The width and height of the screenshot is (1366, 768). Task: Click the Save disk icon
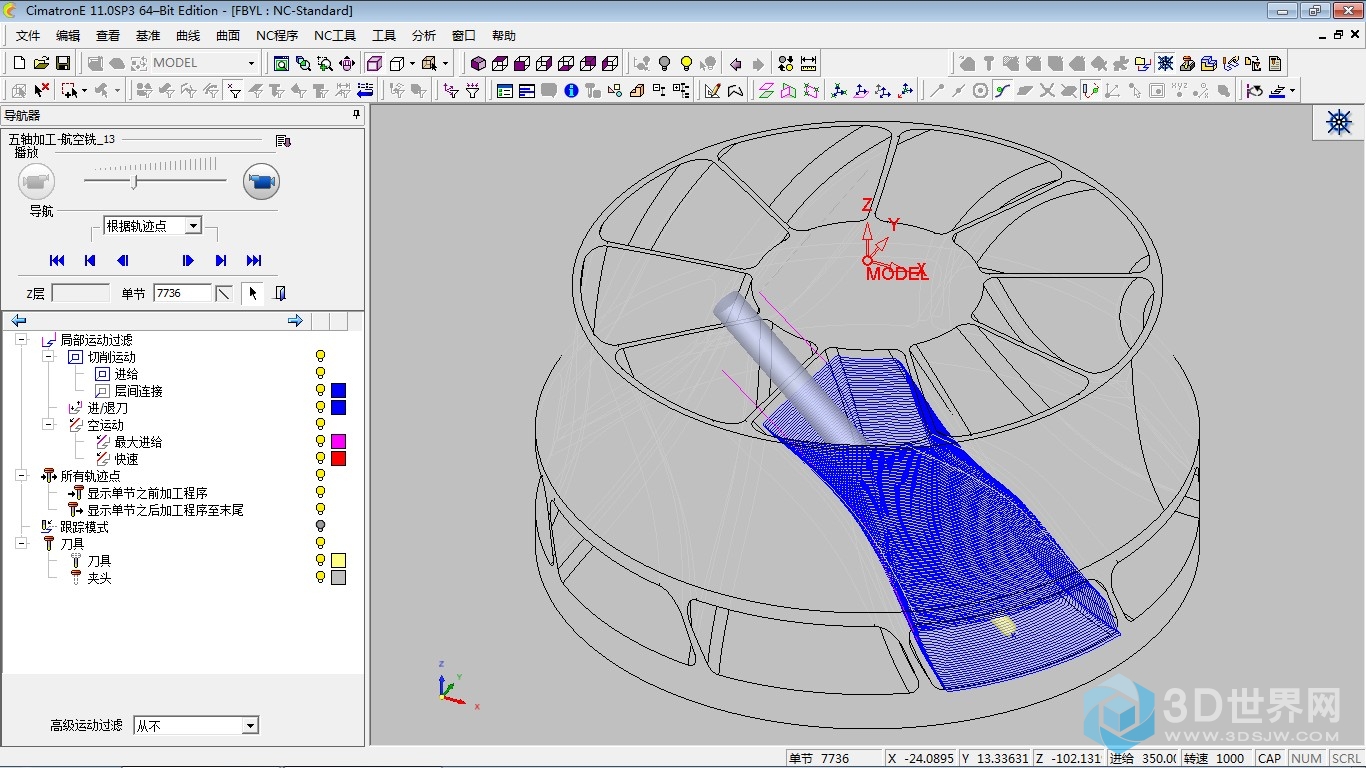tap(63, 63)
